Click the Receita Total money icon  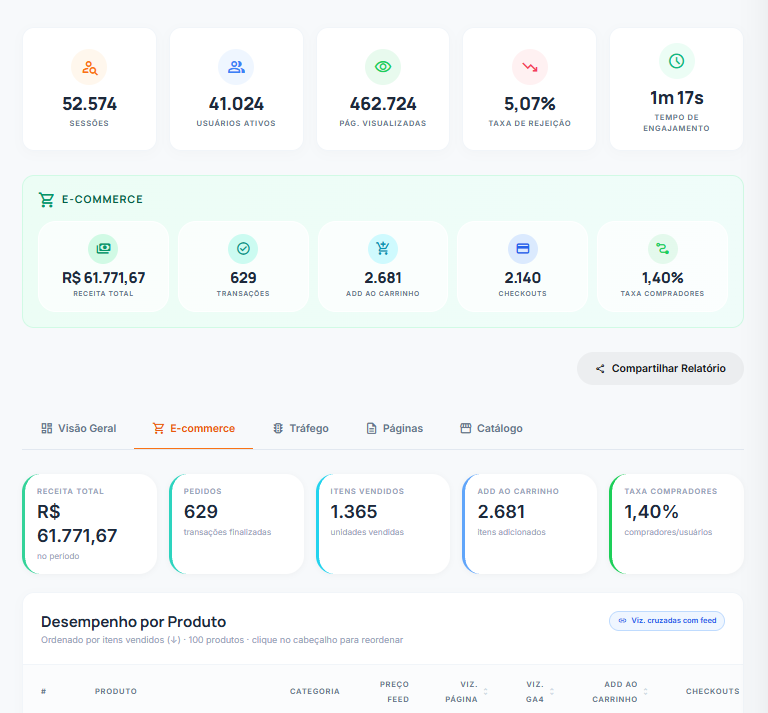103,249
